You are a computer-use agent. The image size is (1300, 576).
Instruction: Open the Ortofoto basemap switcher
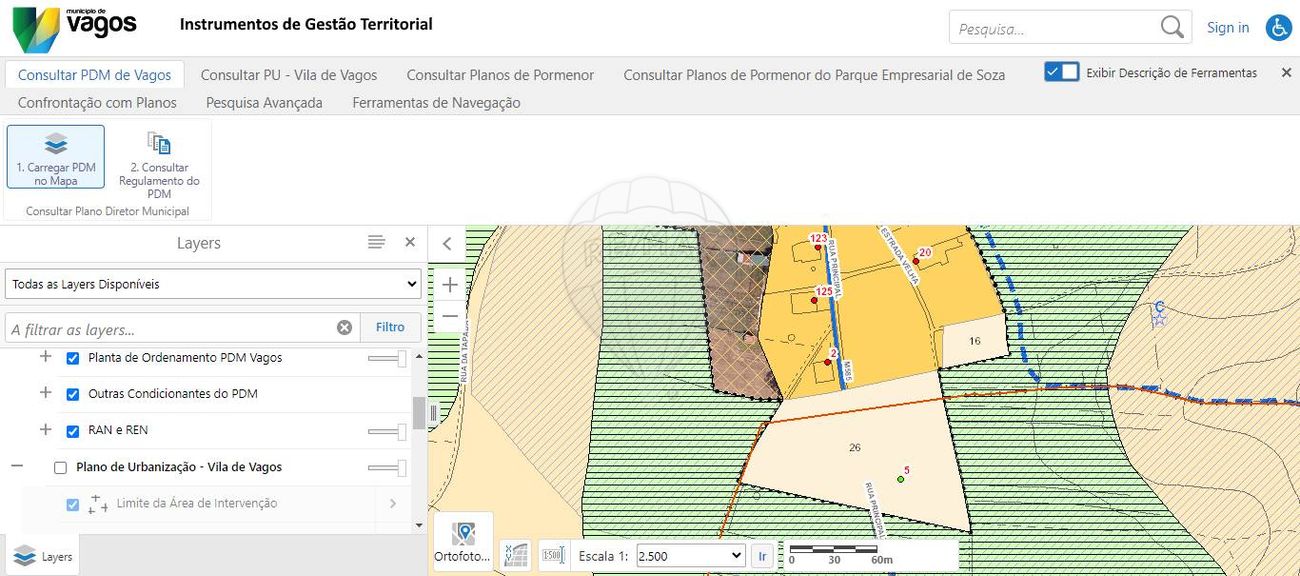[463, 541]
